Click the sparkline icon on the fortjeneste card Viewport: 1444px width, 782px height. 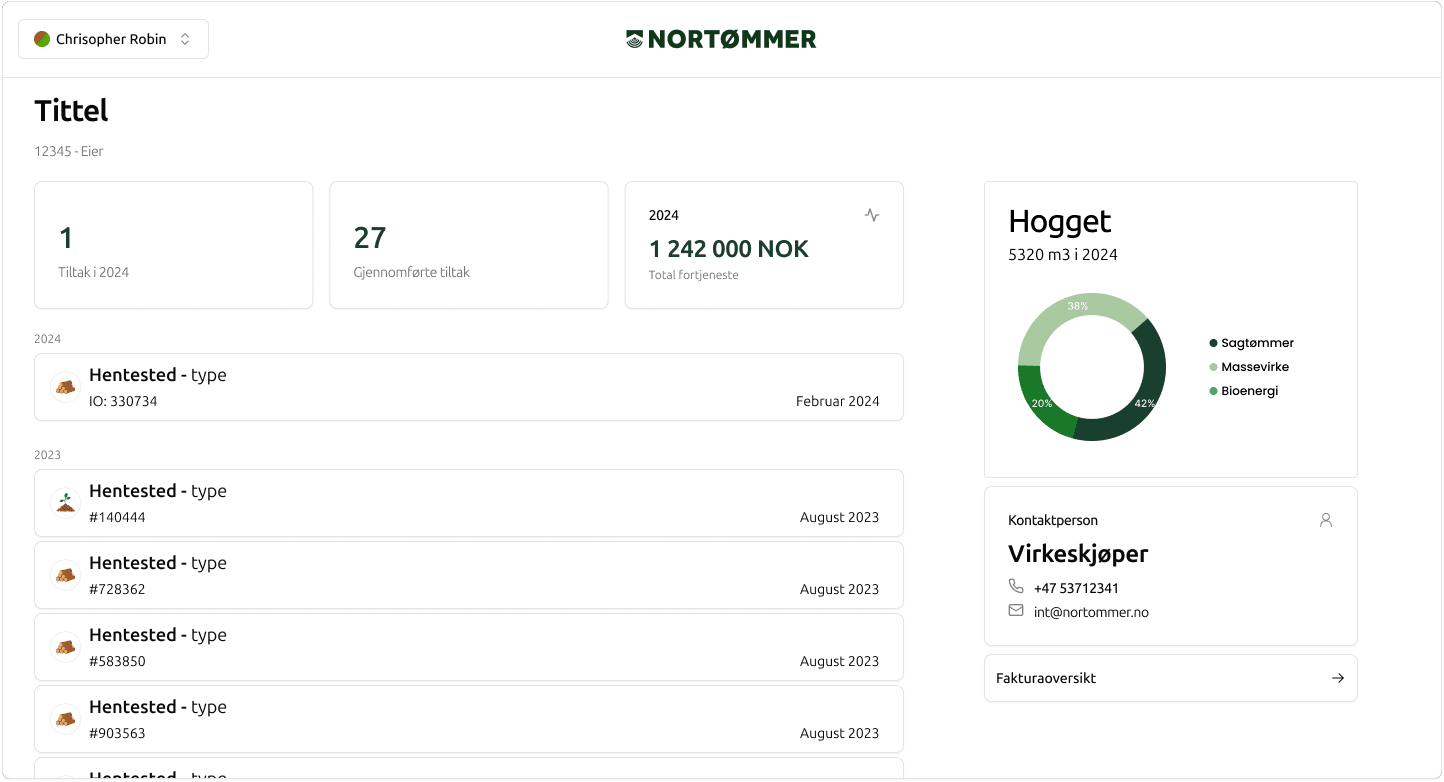pos(871,214)
